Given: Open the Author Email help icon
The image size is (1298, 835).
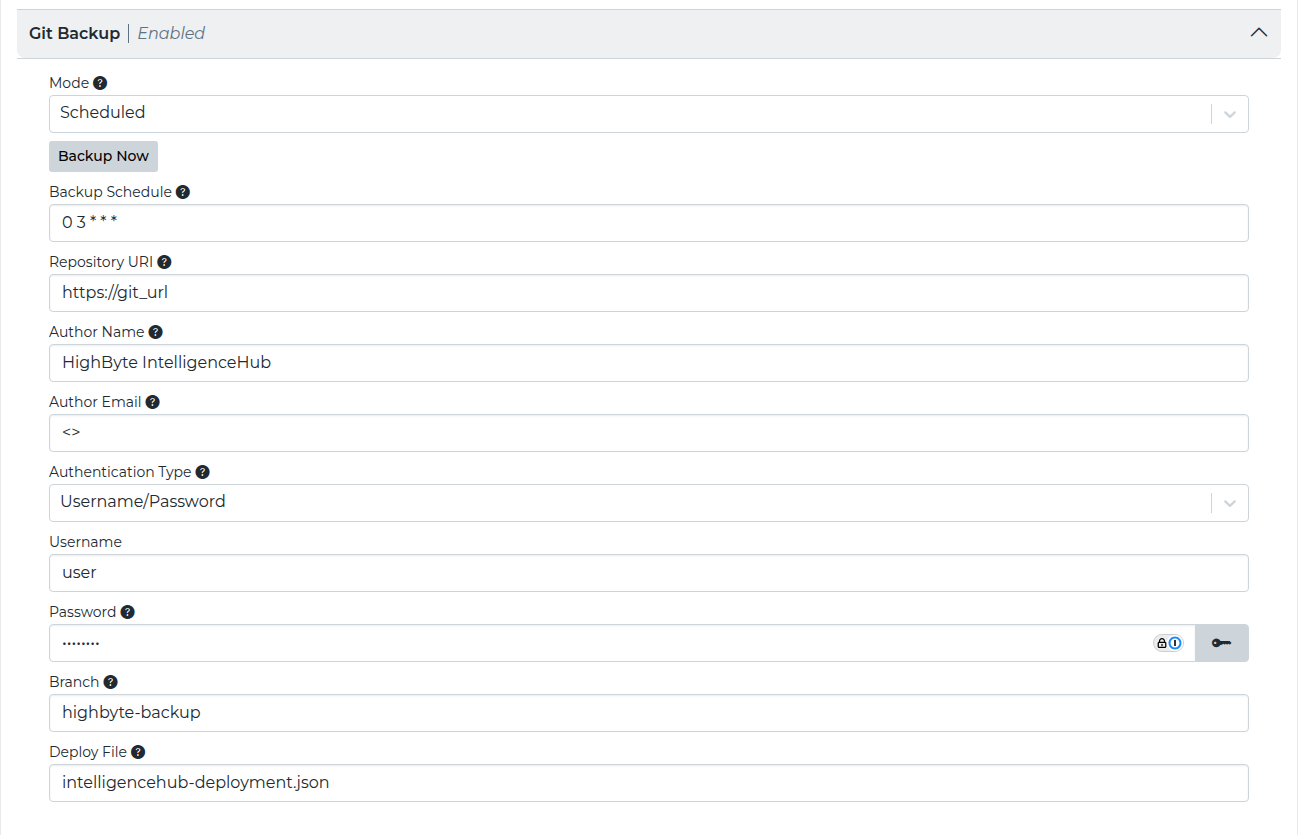Looking at the screenshot, I should [x=152, y=401].
